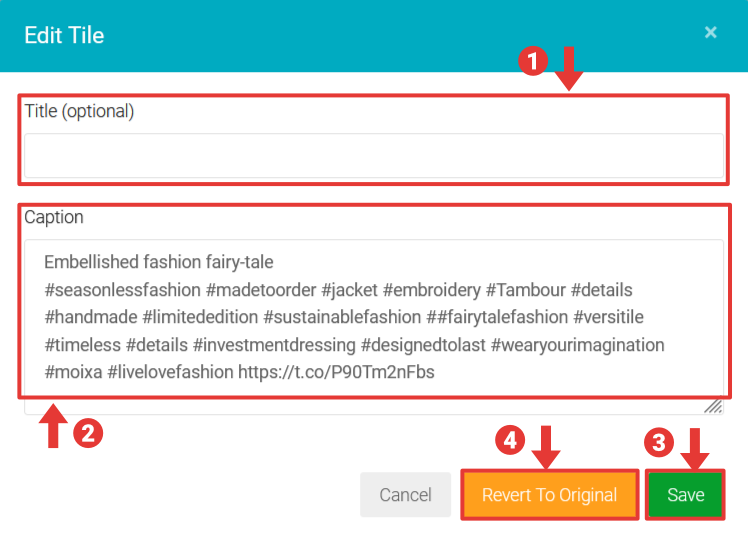Click the red arrow pointing at Title field
Screen dimensions: 748x536
coord(568,68)
